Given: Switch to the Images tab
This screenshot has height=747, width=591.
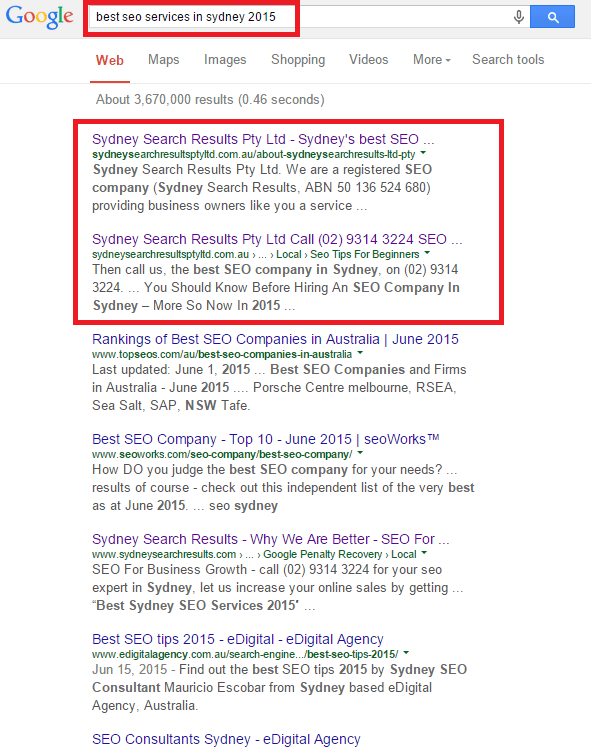Looking at the screenshot, I should tap(225, 60).
